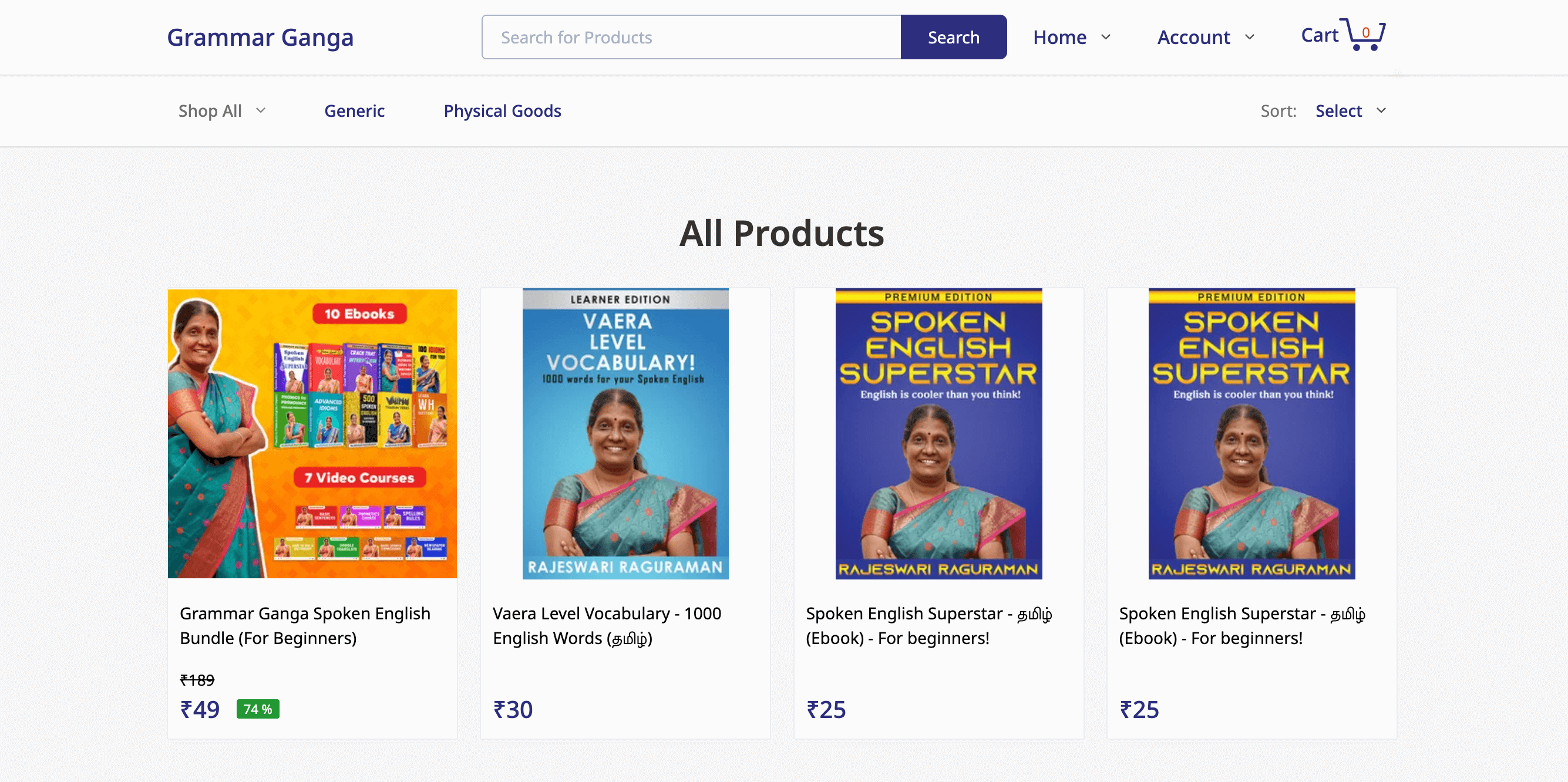Click the ₹49 bundle price
This screenshot has width=1568, height=782.
click(x=200, y=710)
